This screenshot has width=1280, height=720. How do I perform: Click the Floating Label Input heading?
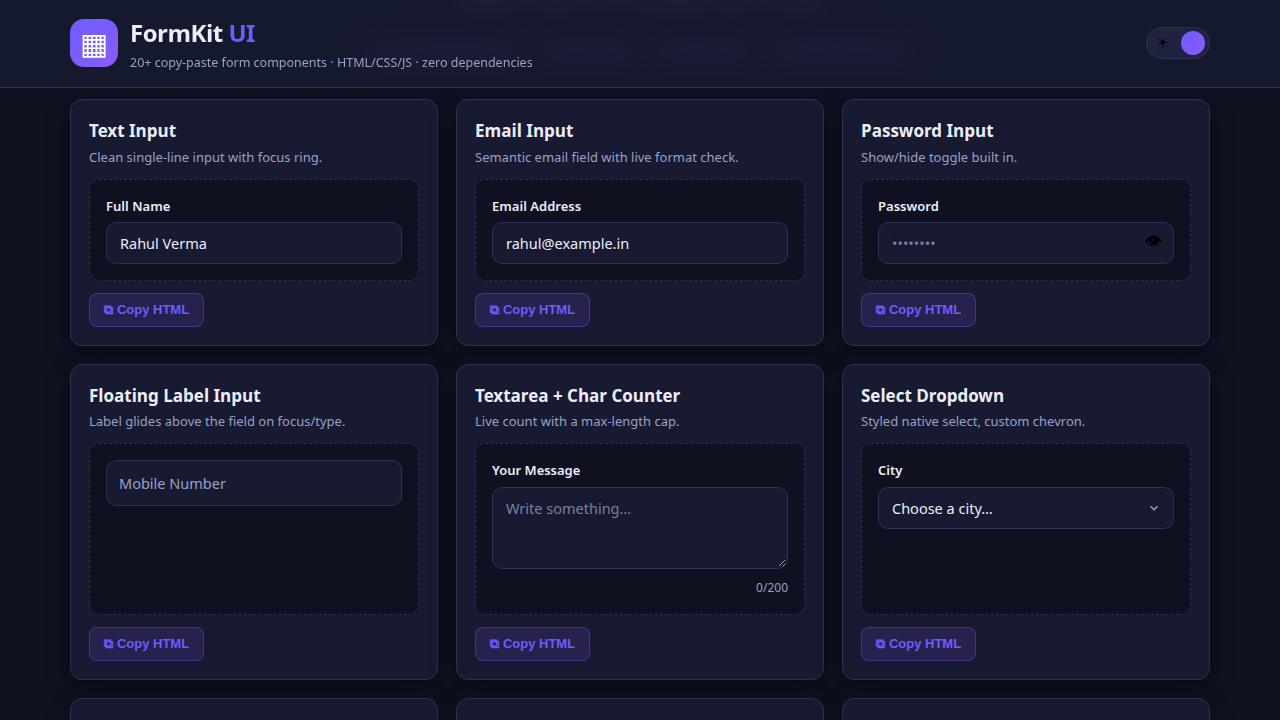coord(175,395)
